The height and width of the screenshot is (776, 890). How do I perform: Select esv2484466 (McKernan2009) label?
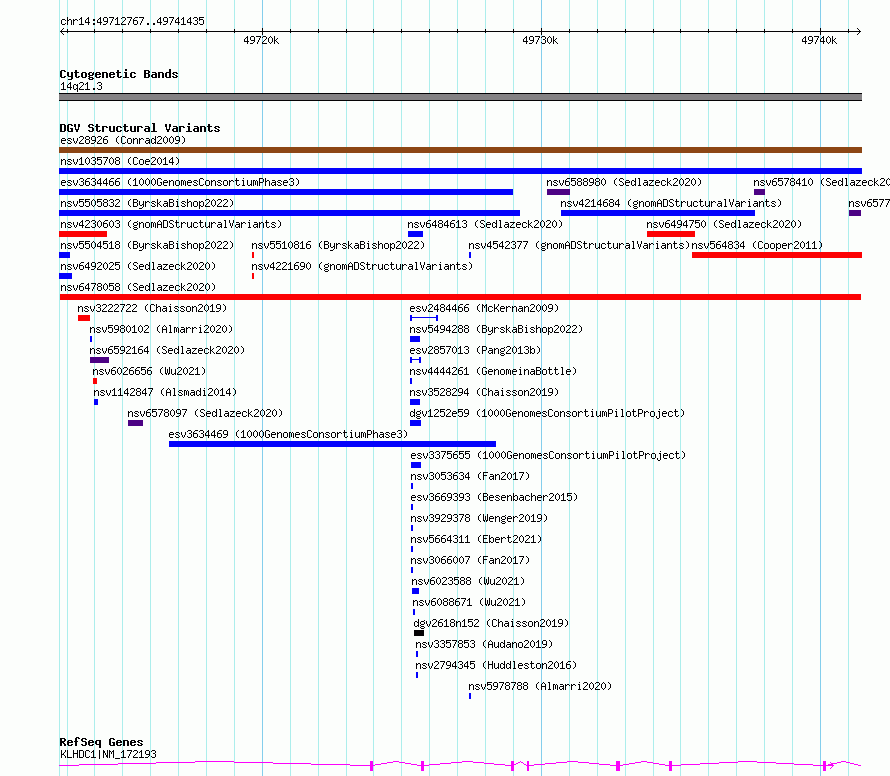tap(484, 308)
